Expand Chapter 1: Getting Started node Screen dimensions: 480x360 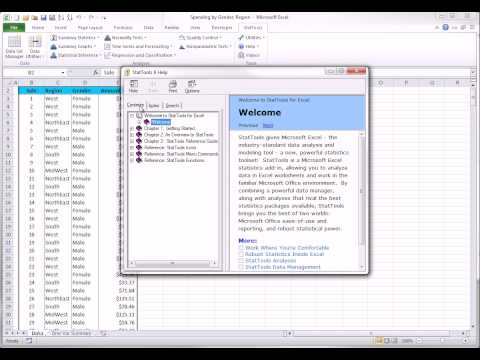[x=132, y=128]
